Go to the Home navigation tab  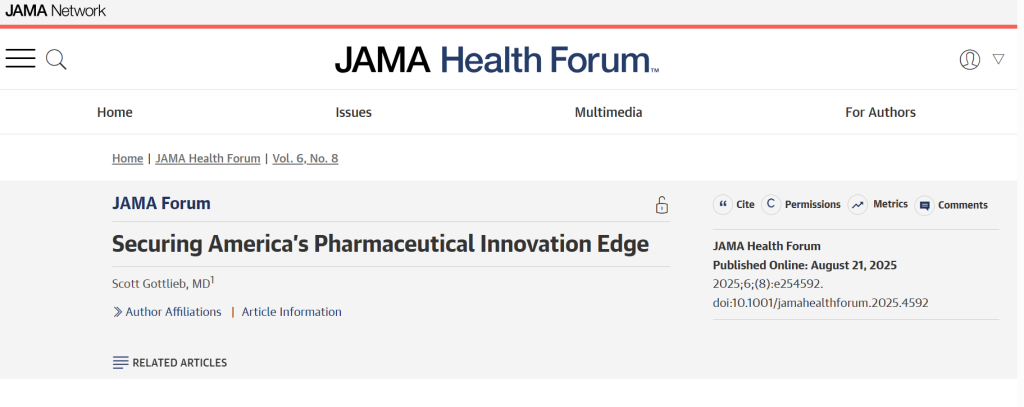tap(115, 112)
